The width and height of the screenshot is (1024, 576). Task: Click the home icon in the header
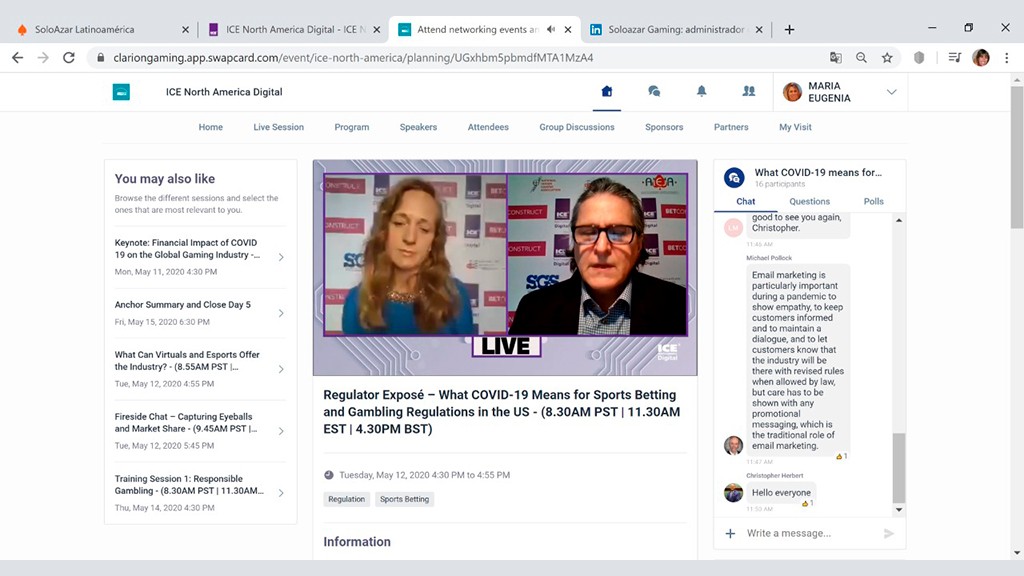point(607,91)
